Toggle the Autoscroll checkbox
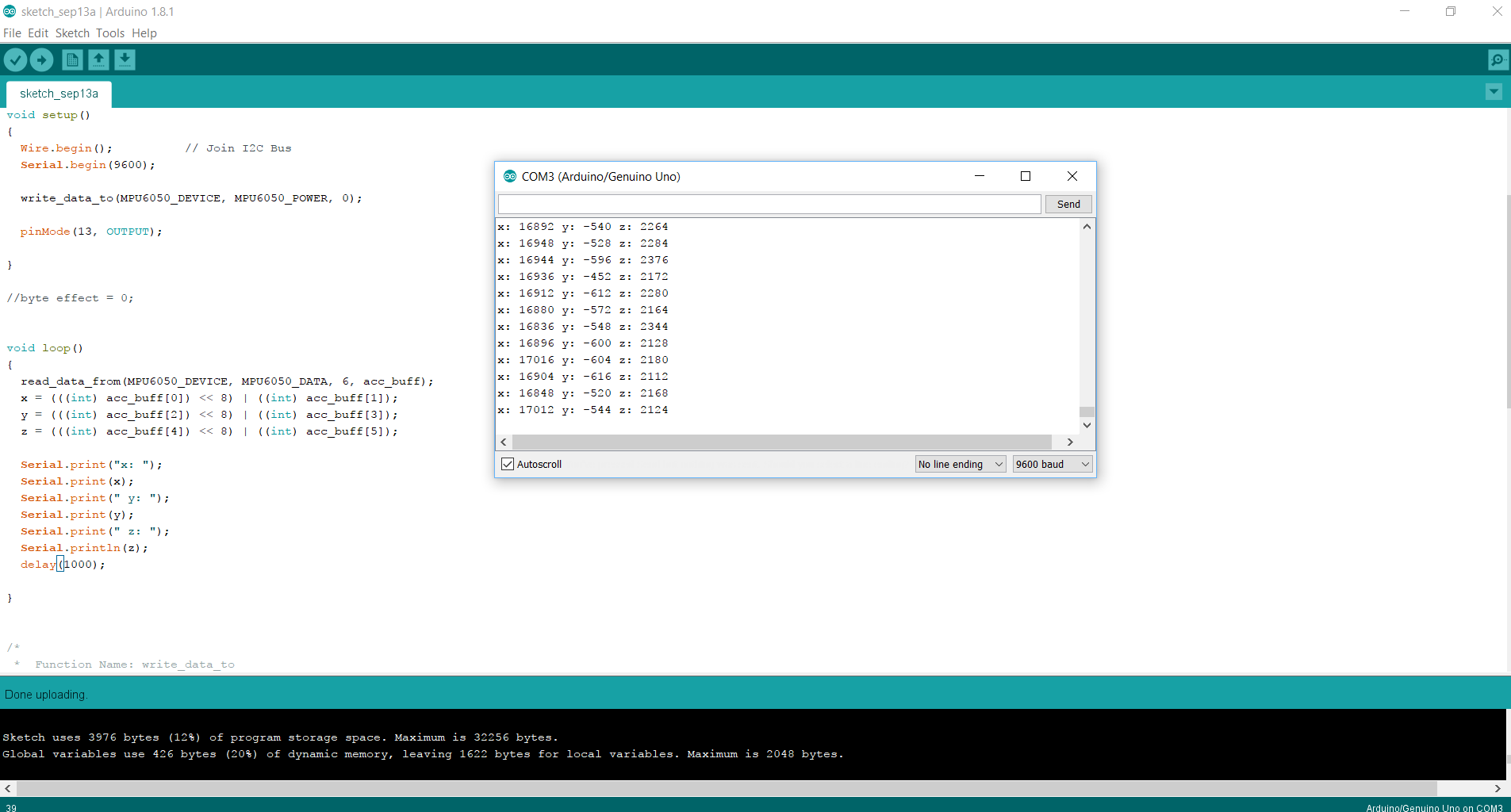The image size is (1511, 812). 508,464
